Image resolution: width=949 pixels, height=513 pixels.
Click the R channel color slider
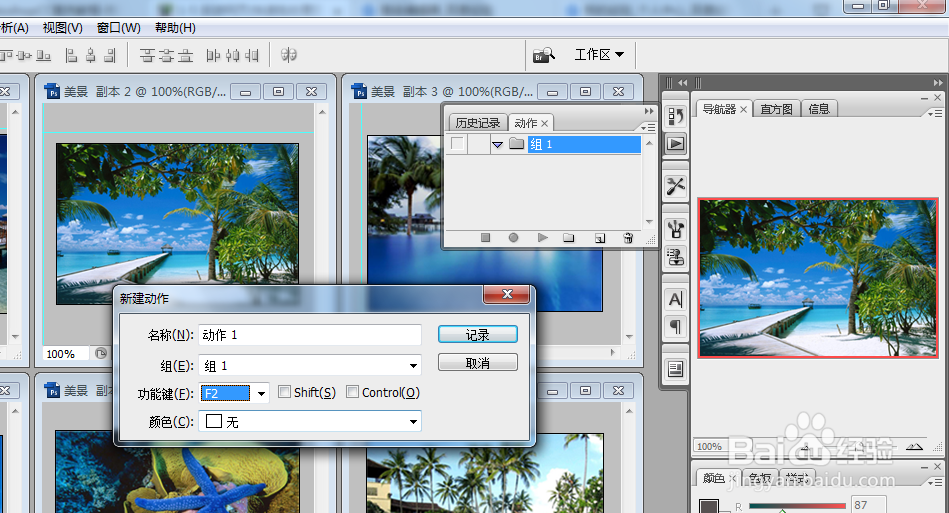point(796,506)
